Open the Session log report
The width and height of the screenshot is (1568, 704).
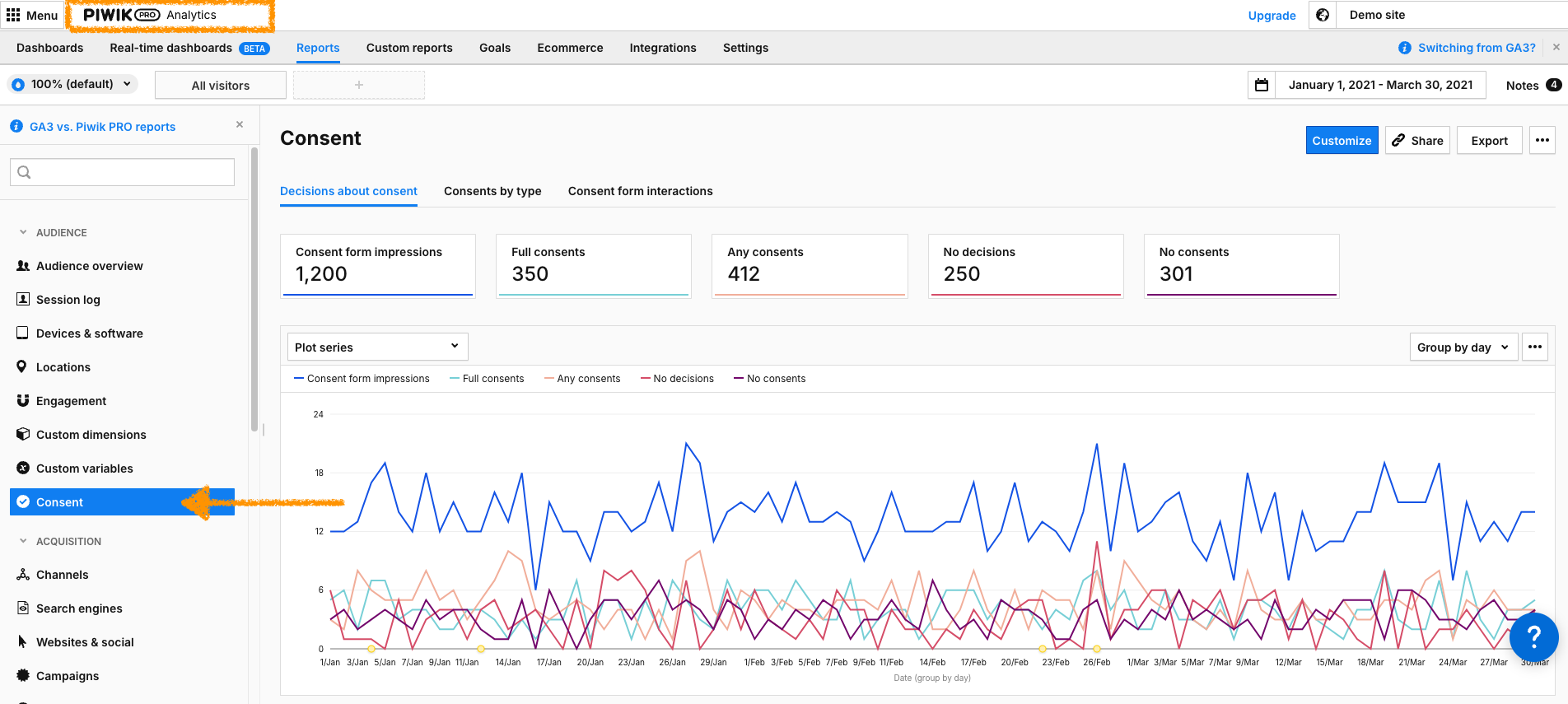pyautogui.click(x=68, y=300)
